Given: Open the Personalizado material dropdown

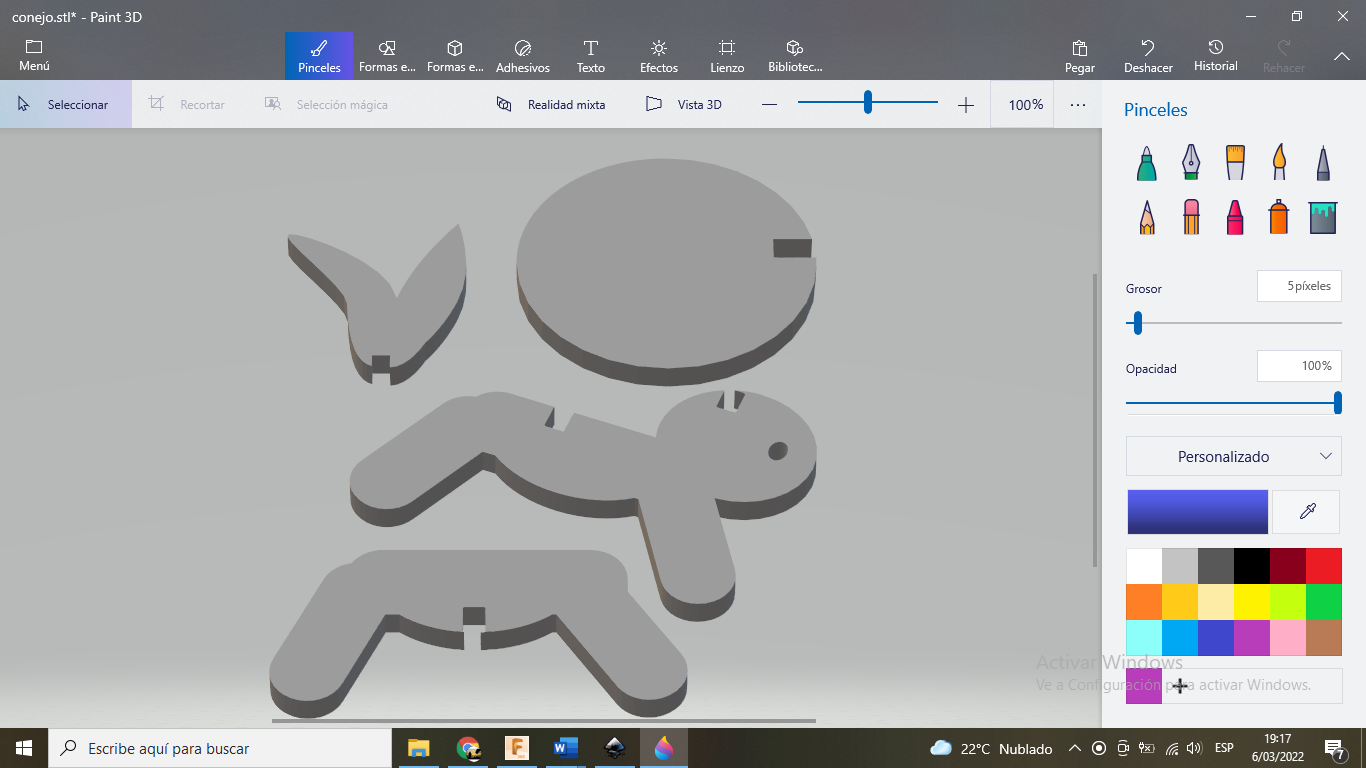Looking at the screenshot, I should (1234, 456).
